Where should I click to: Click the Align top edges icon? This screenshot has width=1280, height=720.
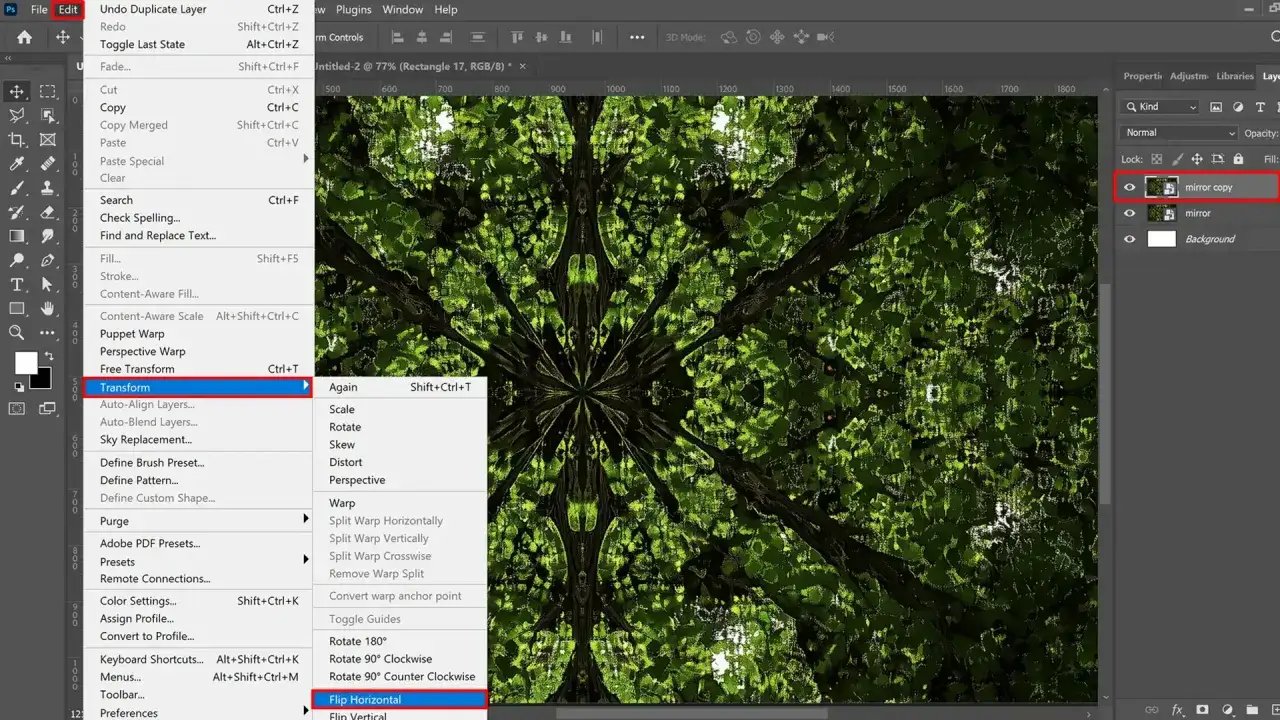tap(518, 37)
